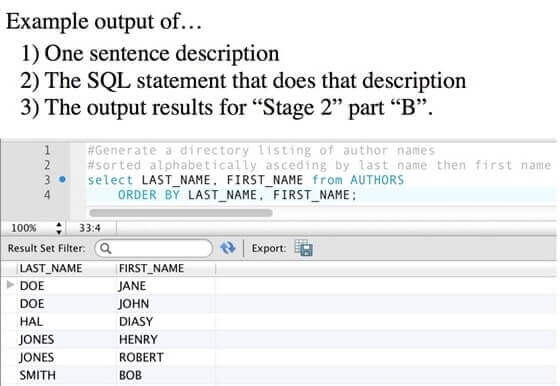Click the refresh result set icon
Image resolution: width=560 pixels, height=386 pixels.
[x=228, y=248]
